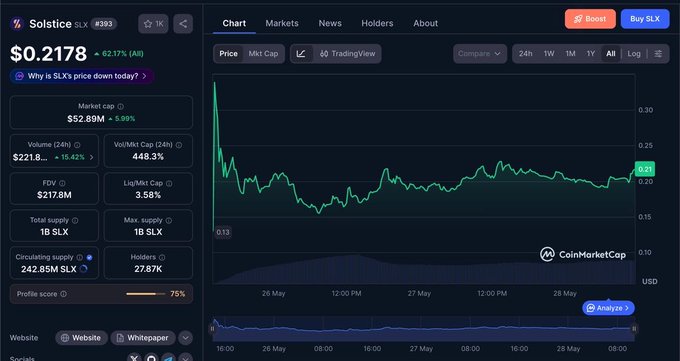
Task: Click the Solstice coin logo icon
Action: point(17,23)
